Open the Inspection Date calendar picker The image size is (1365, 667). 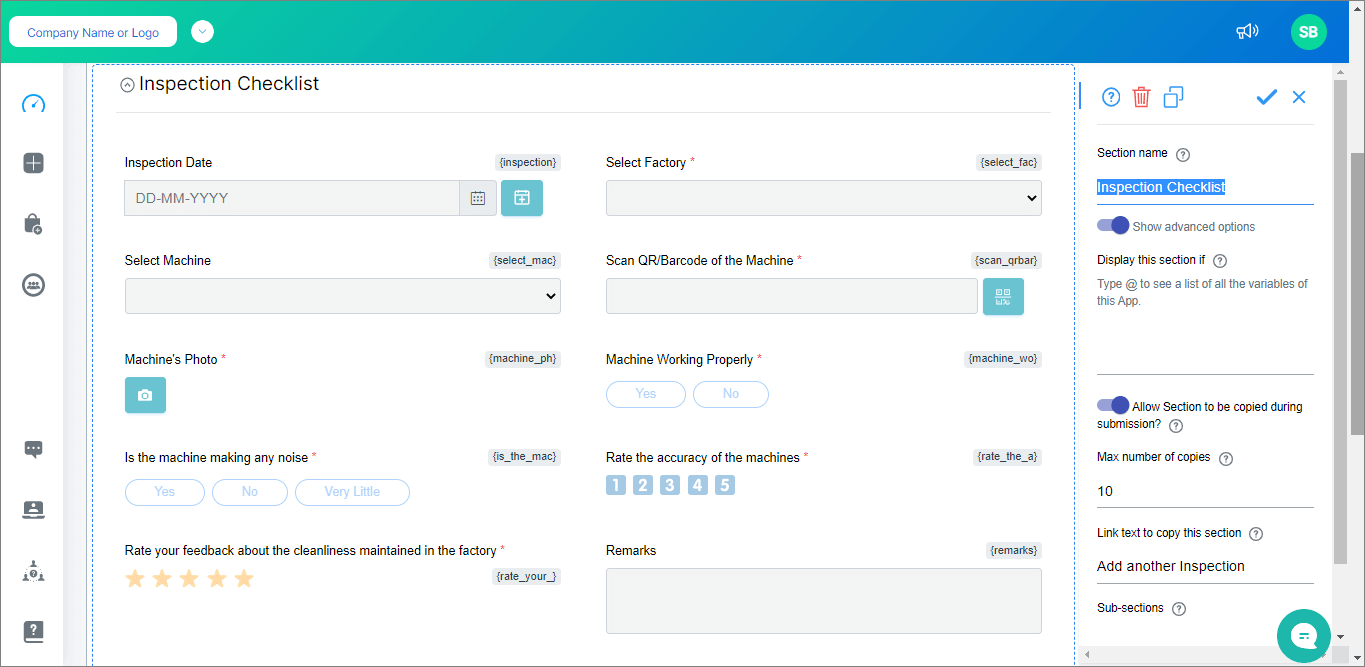pyautogui.click(x=478, y=197)
